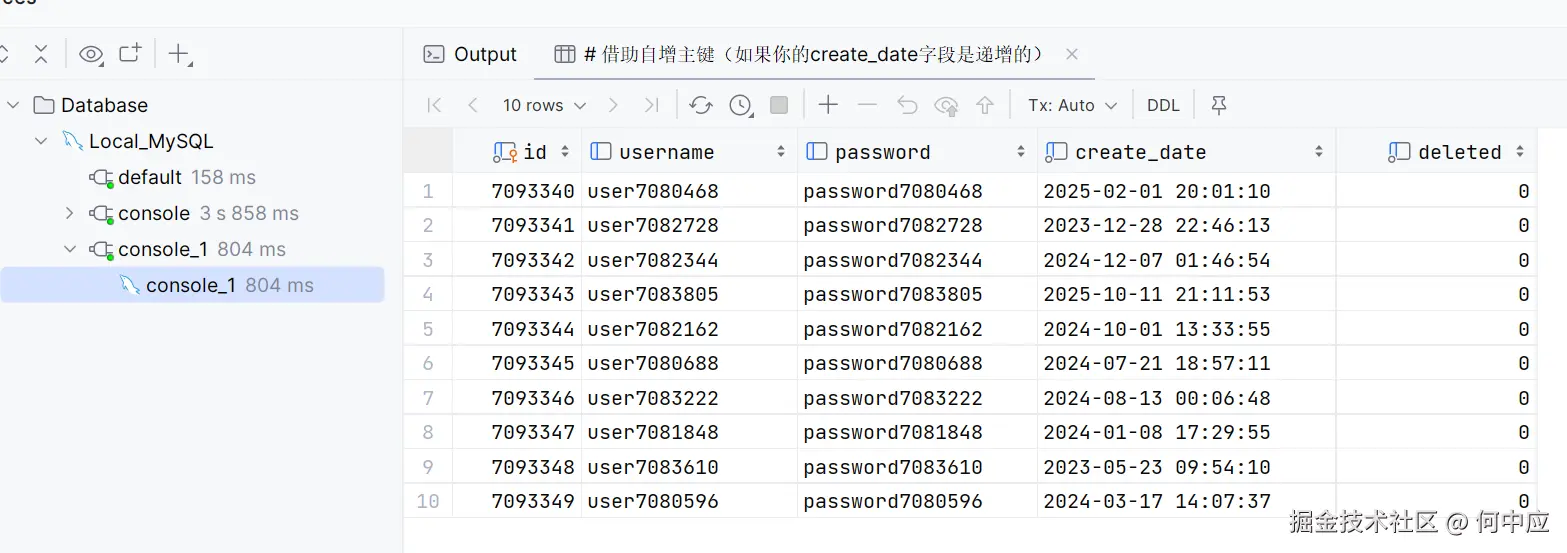Select row number 1 in the gutter

(428, 191)
